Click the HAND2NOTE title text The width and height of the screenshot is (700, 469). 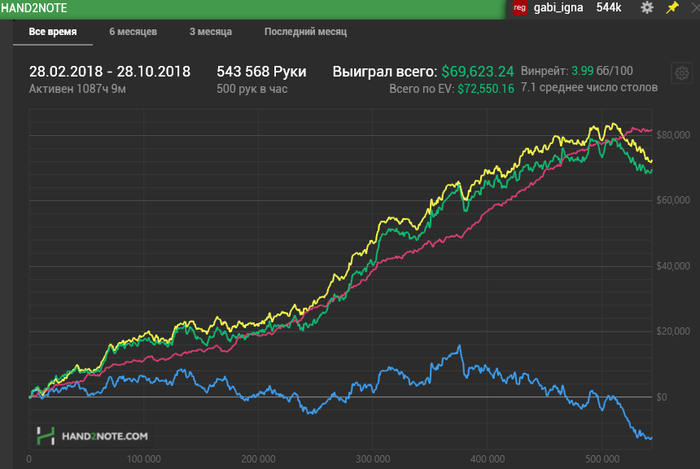pyautogui.click(x=34, y=8)
